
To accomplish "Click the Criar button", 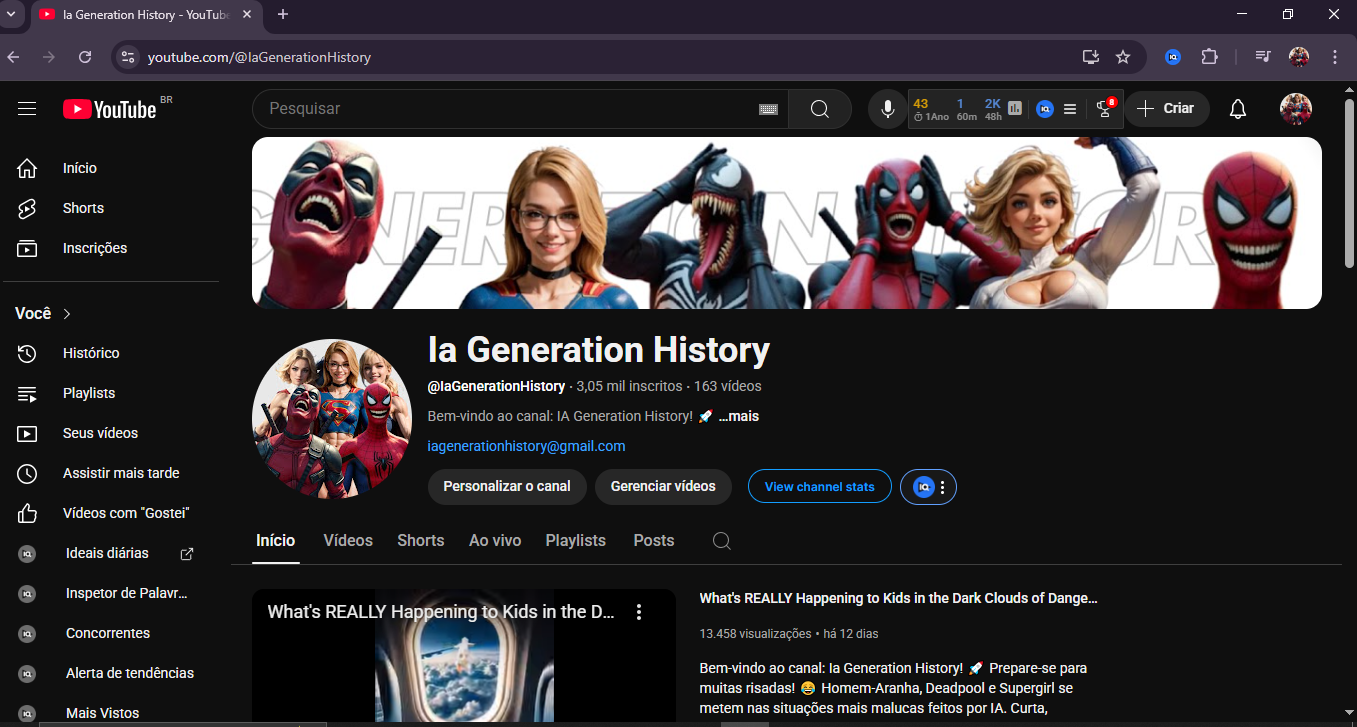I will click(x=1167, y=109).
